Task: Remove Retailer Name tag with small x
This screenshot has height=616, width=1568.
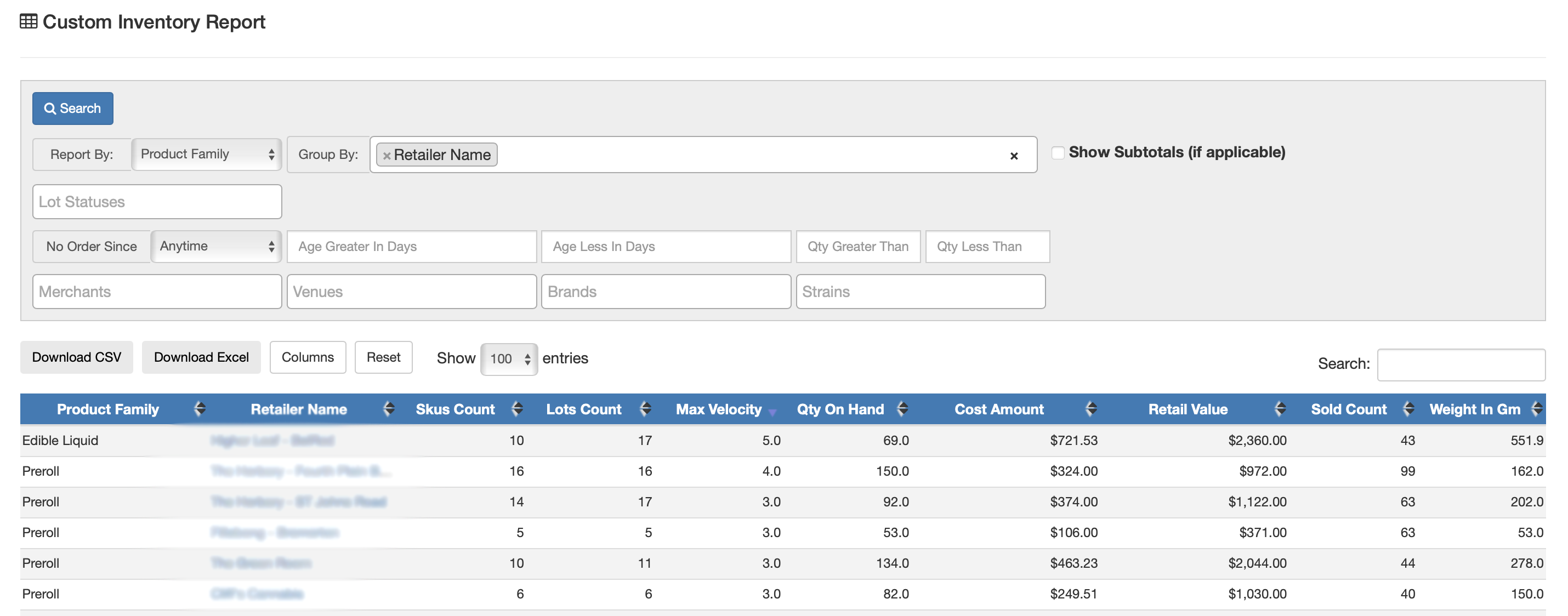Action: click(x=387, y=156)
